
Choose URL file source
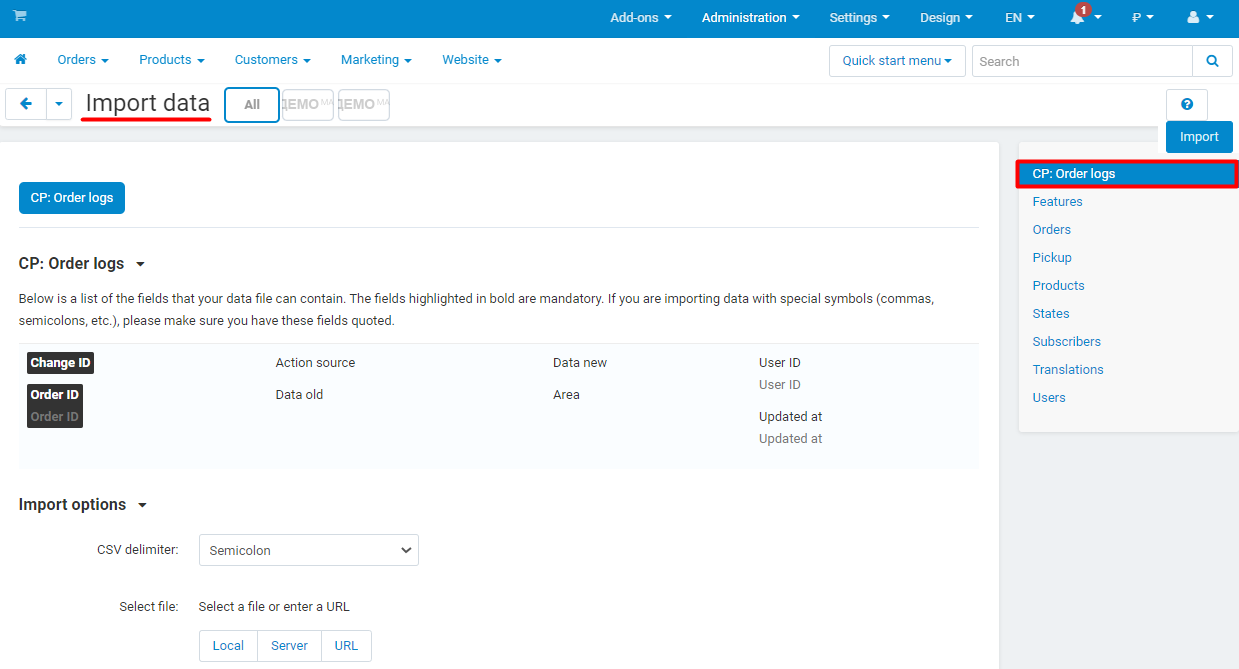click(346, 646)
